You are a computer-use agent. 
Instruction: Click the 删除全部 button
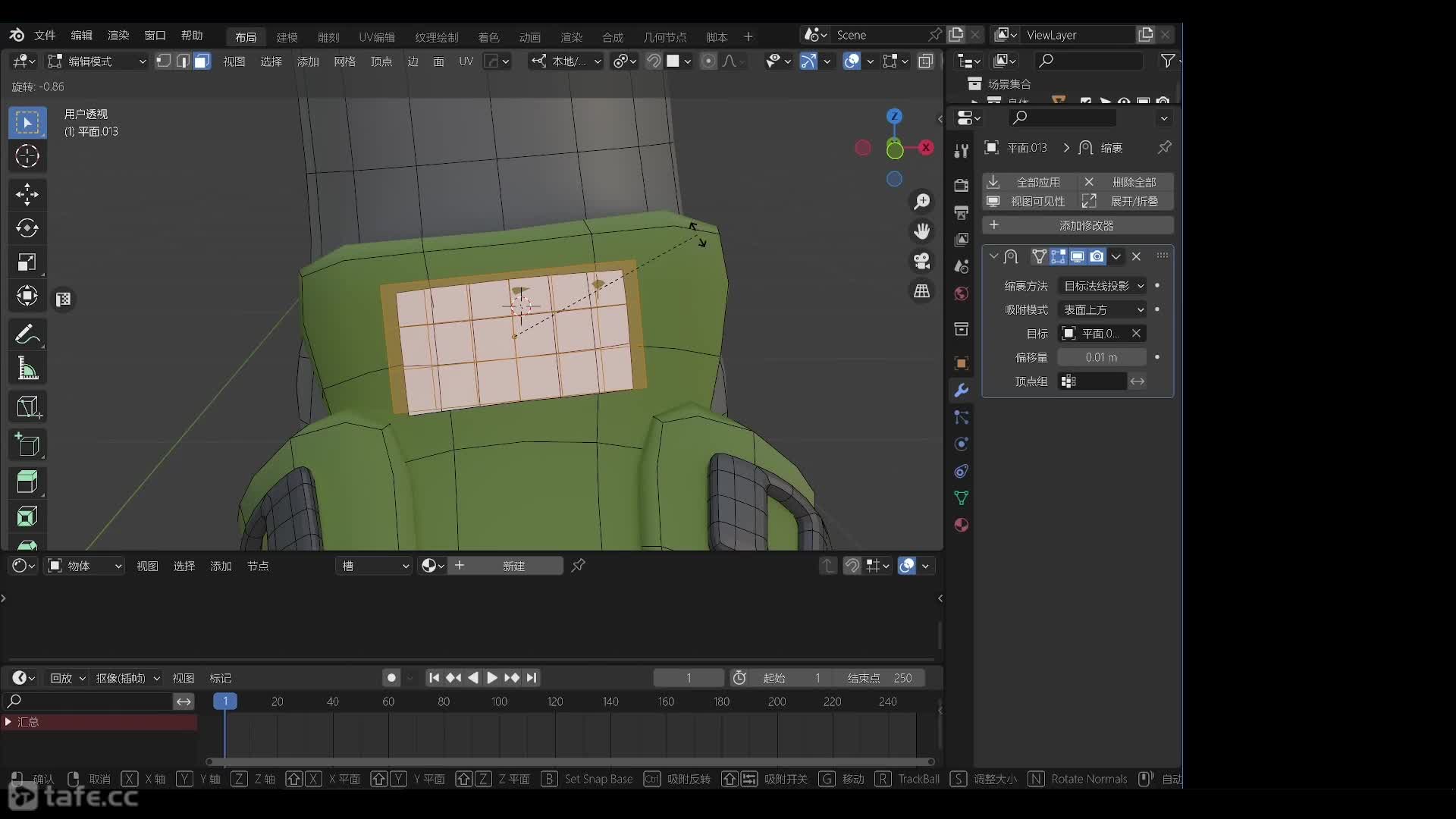1125,182
